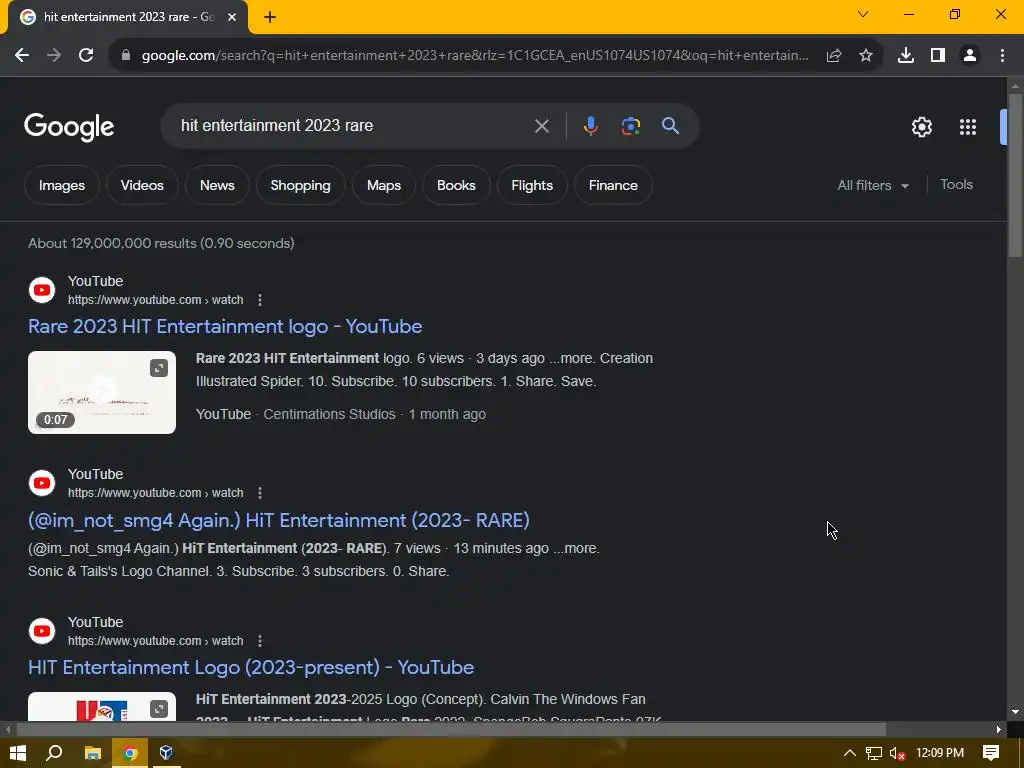Open HIT Entertainment Logo (2023-present) result
This screenshot has width=1024, height=768.
[251, 667]
